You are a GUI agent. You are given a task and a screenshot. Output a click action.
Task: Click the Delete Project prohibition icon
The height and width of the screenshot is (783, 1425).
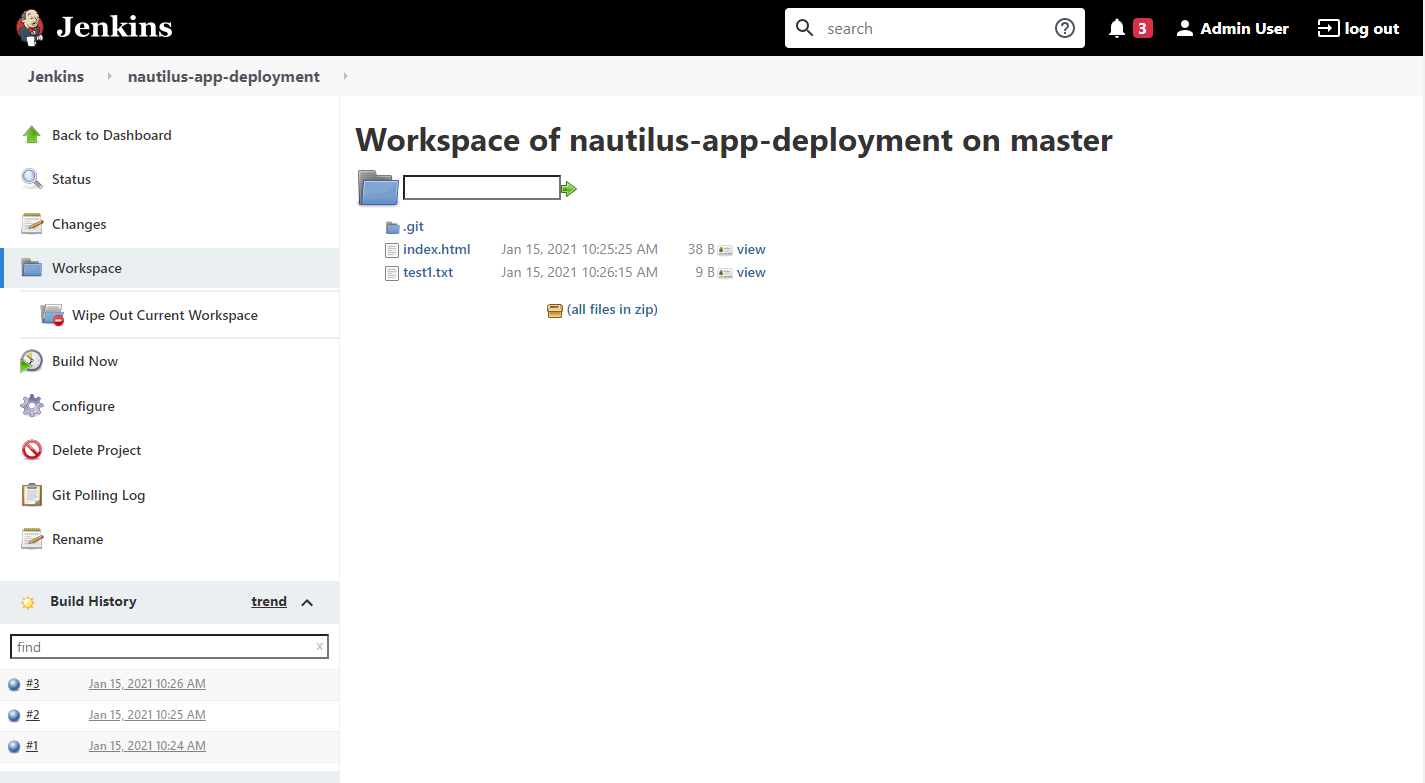click(x=32, y=450)
